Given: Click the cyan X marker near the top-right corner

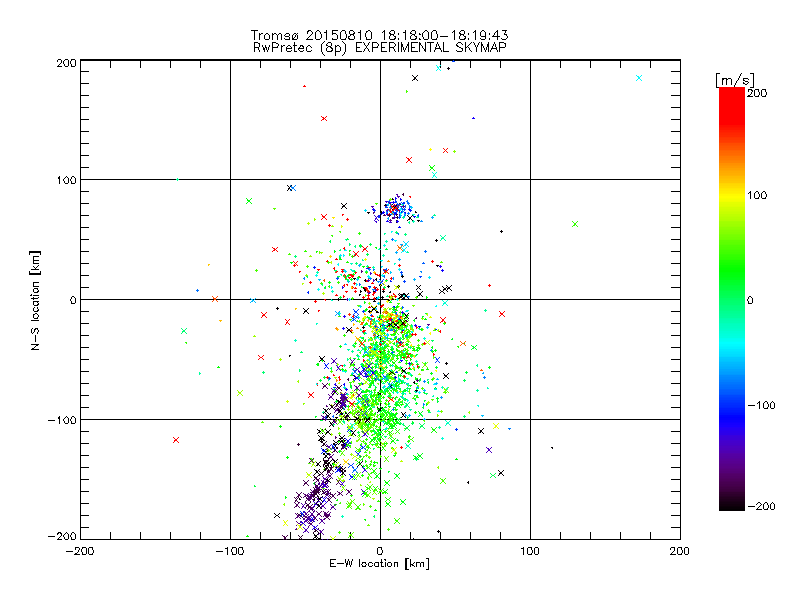Looking at the screenshot, I should pos(639,78).
